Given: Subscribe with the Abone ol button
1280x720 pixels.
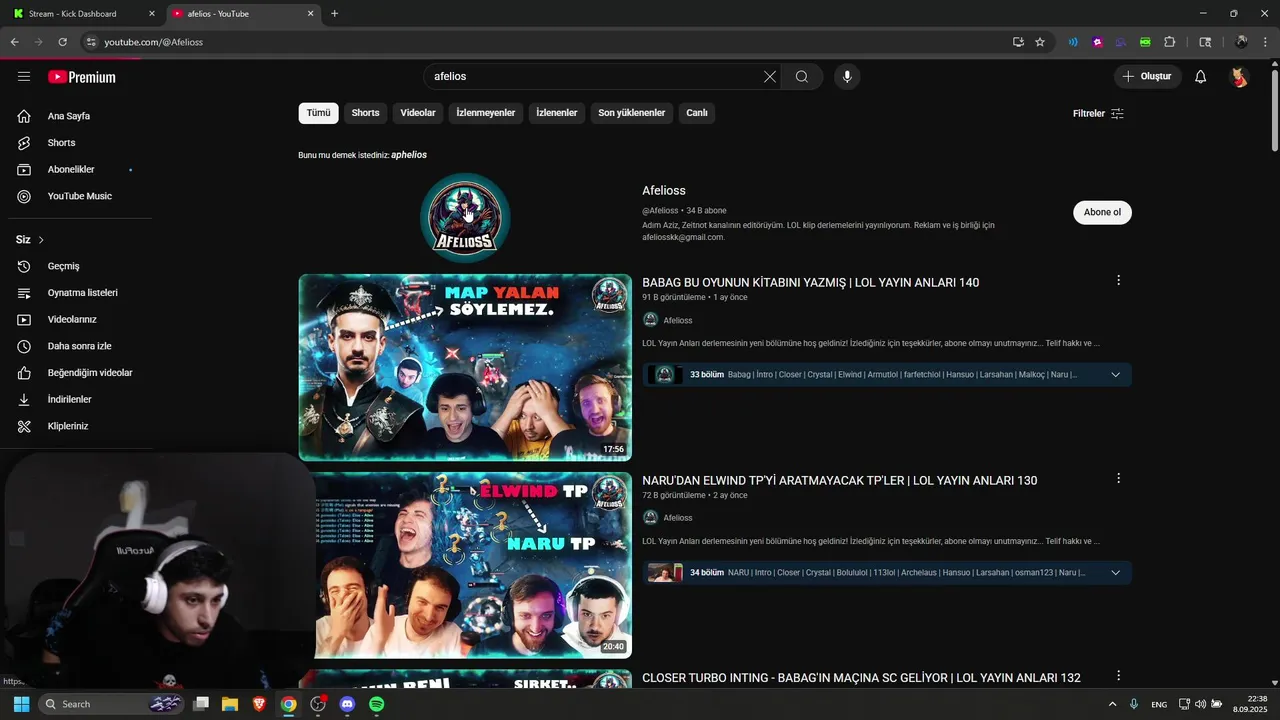Looking at the screenshot, I should [1102, 212].
